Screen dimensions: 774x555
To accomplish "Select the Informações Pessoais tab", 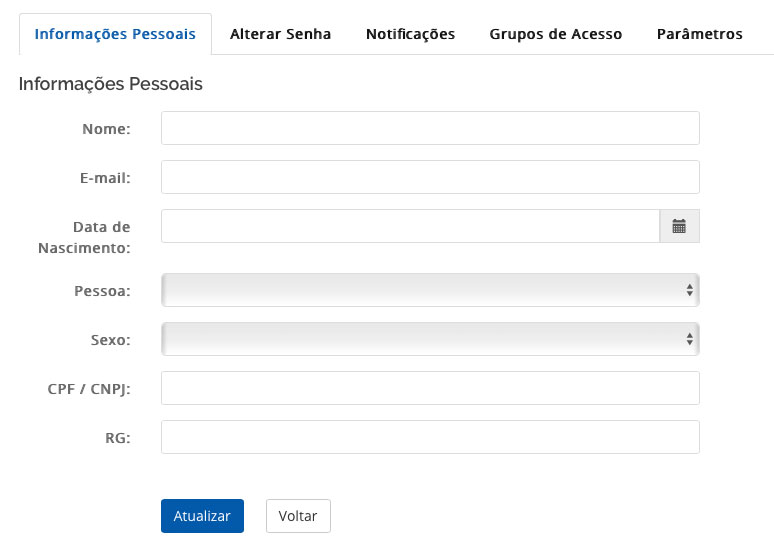I will tap(115, 34).
